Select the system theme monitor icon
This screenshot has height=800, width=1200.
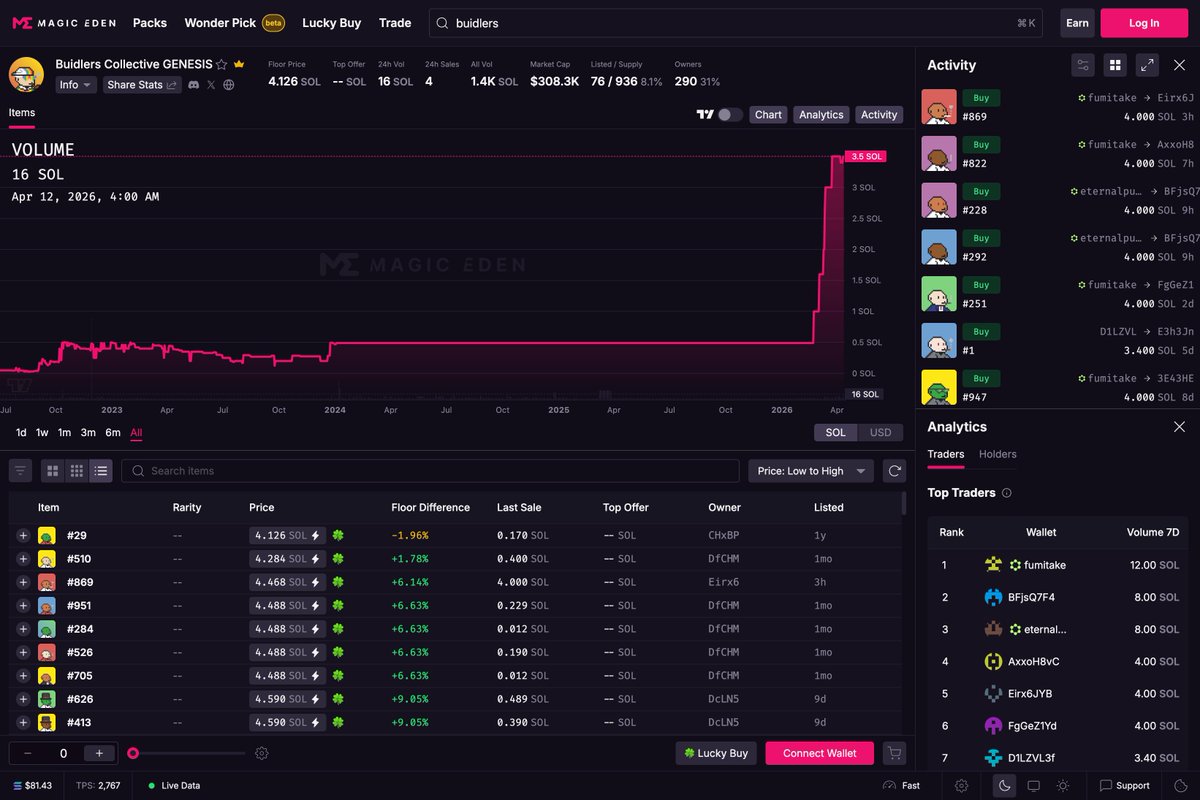click(x=1034, y=786)
